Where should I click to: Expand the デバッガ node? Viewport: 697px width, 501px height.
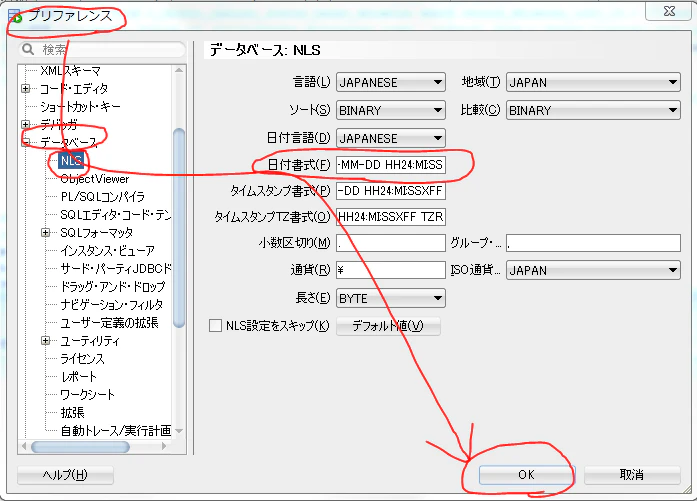(x=26, y=124)
